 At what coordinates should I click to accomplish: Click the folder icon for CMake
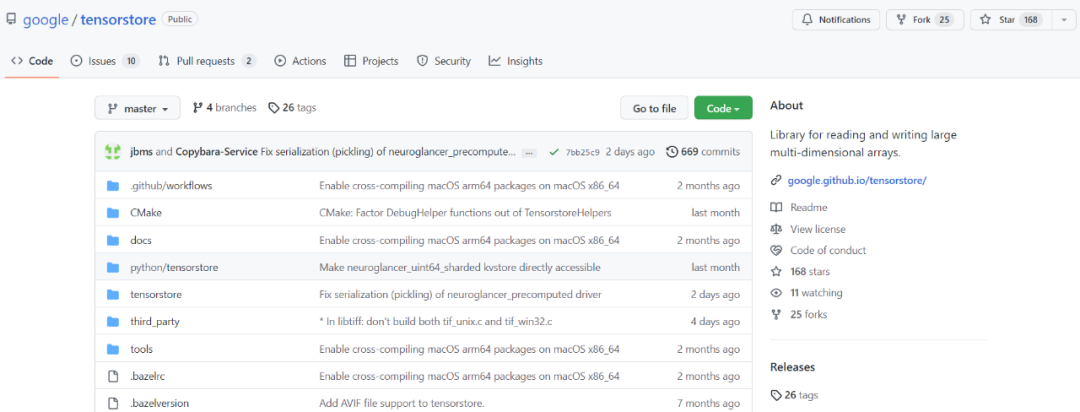[x=114, y=213]
